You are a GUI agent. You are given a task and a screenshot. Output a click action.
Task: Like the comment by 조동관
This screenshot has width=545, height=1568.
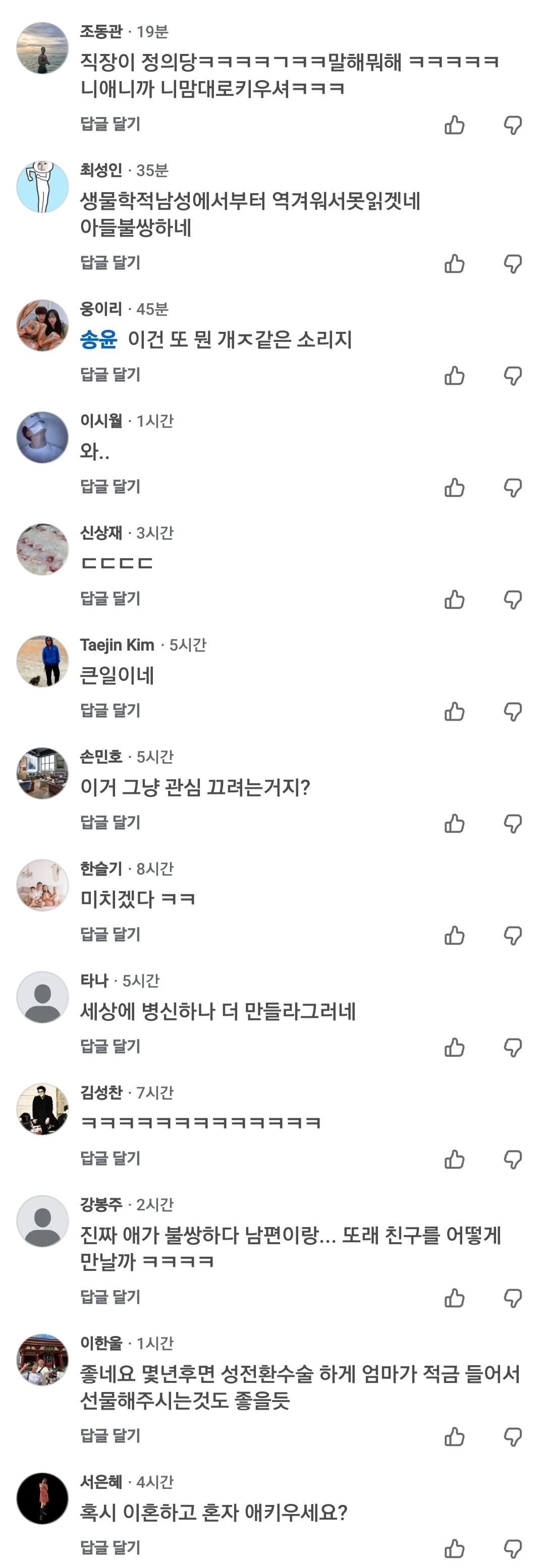tap(454, 125)
